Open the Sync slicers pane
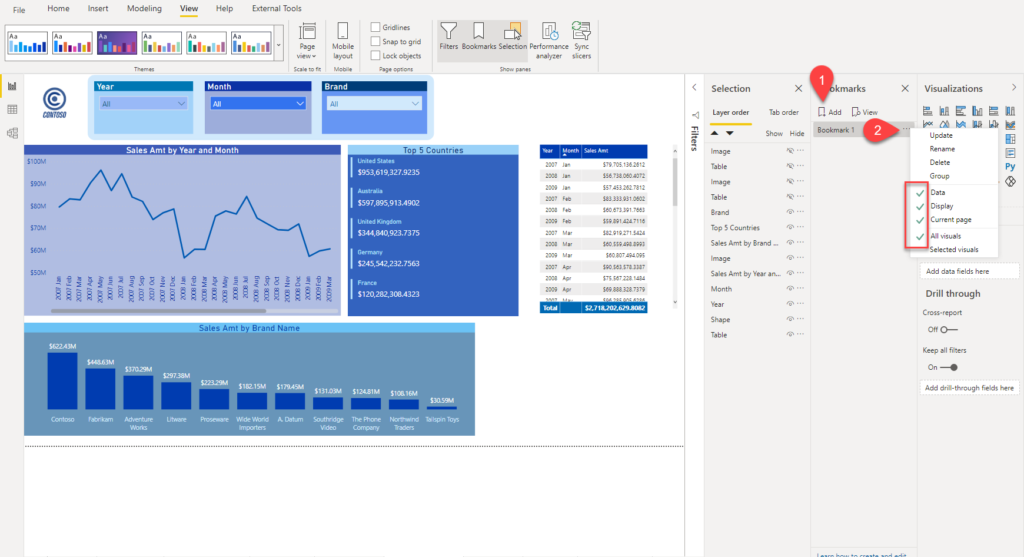 coord(581,40)
